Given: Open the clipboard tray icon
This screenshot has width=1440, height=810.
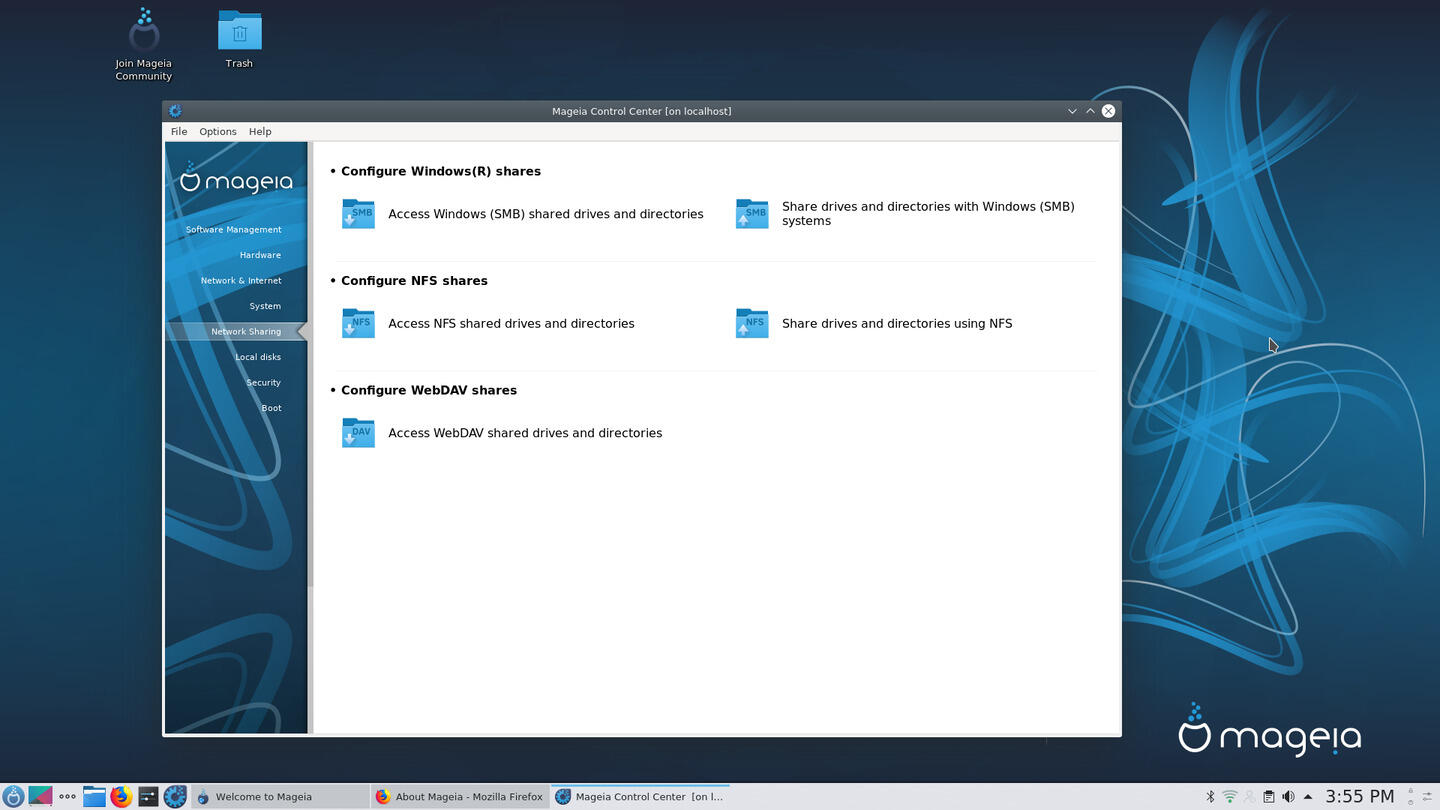Looking at the screenshot, I should [1269, 797].
